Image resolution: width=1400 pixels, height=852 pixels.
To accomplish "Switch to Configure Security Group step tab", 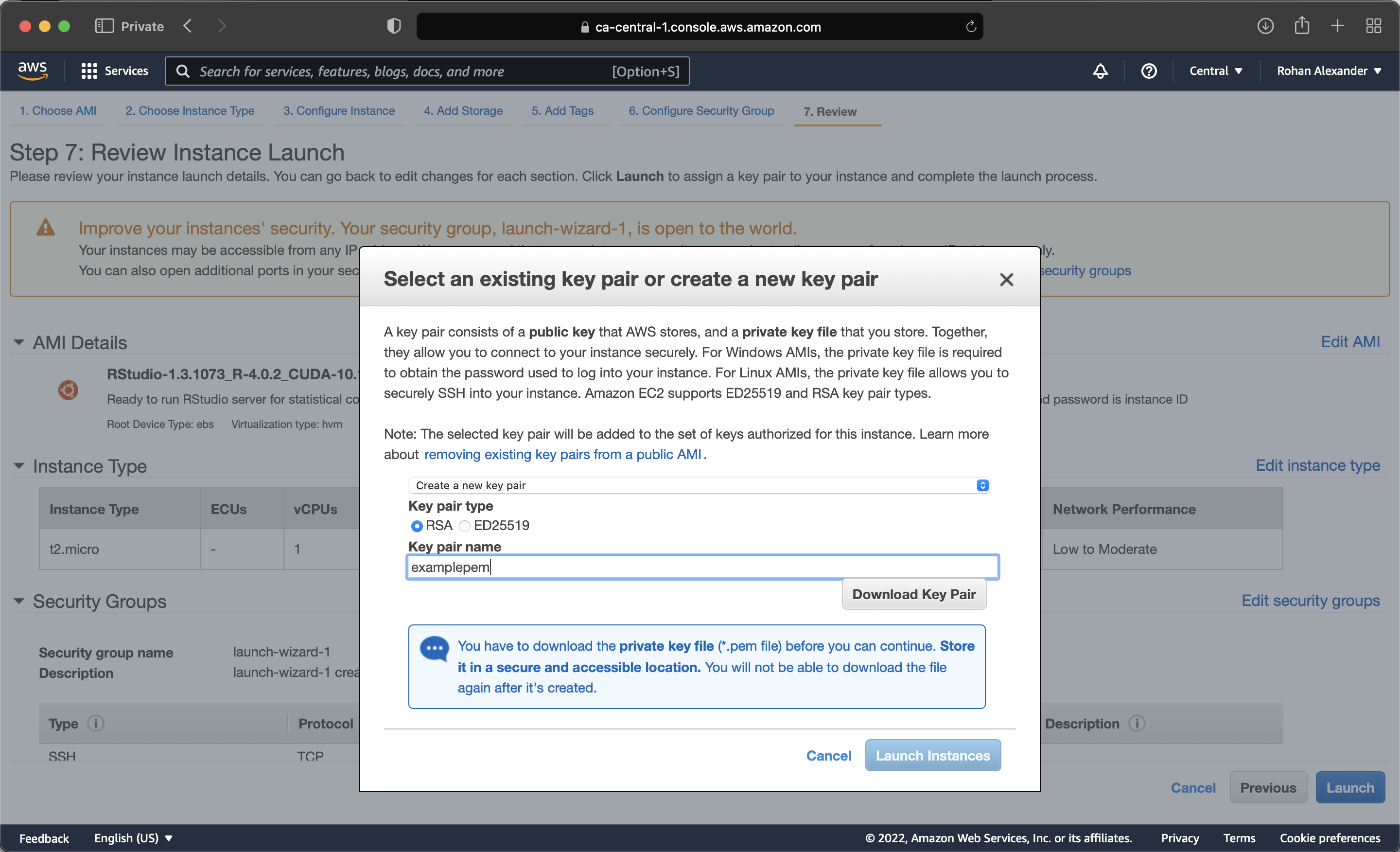I will 700,111.
